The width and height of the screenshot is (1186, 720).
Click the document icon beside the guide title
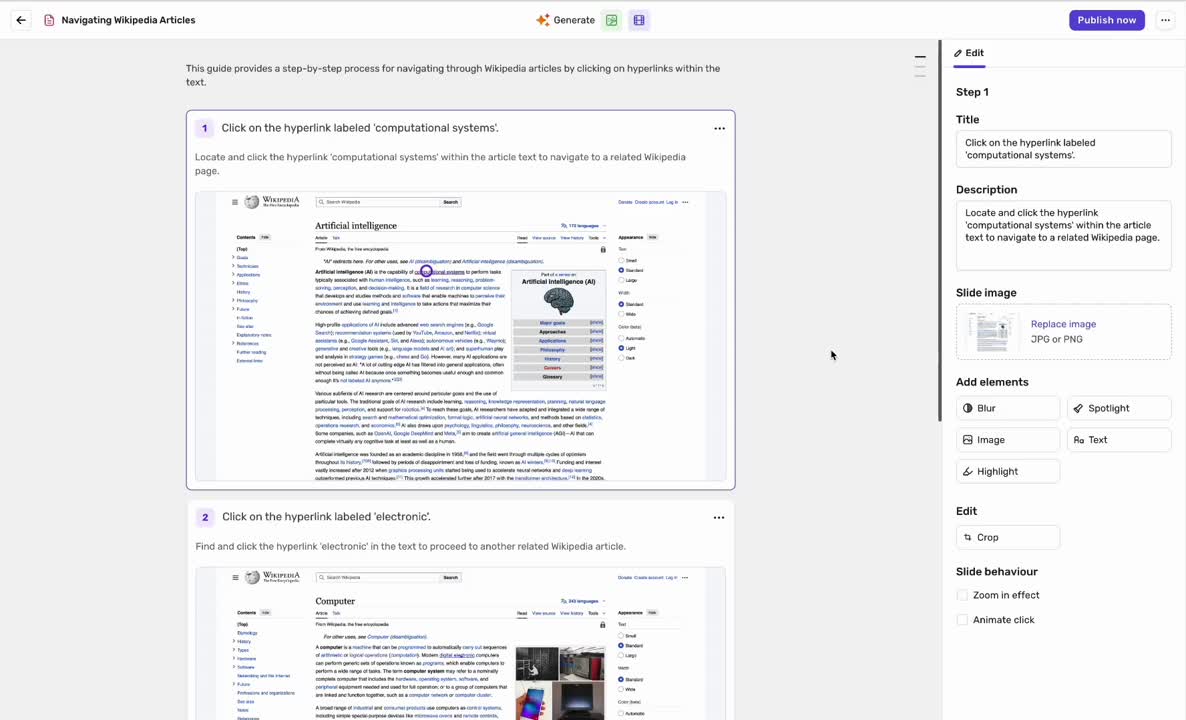49,20
